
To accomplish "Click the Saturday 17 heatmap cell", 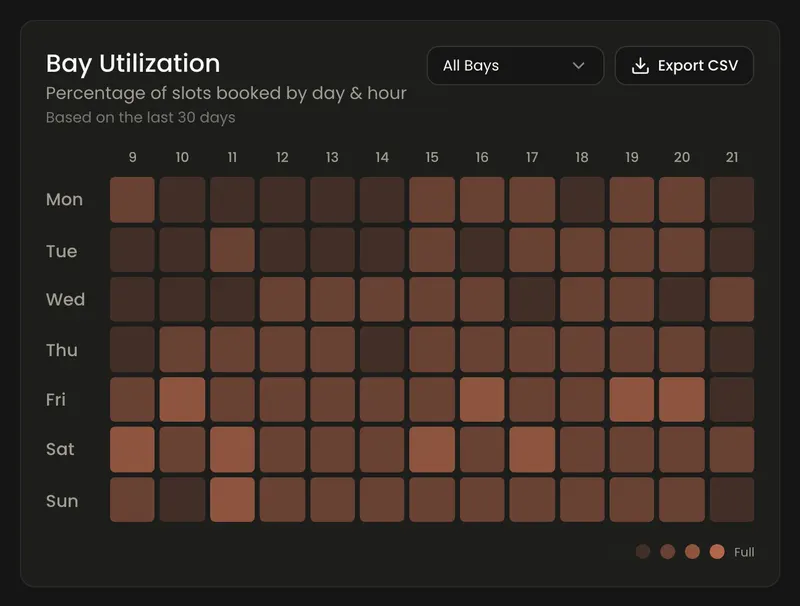I will [x=532, y=449].
